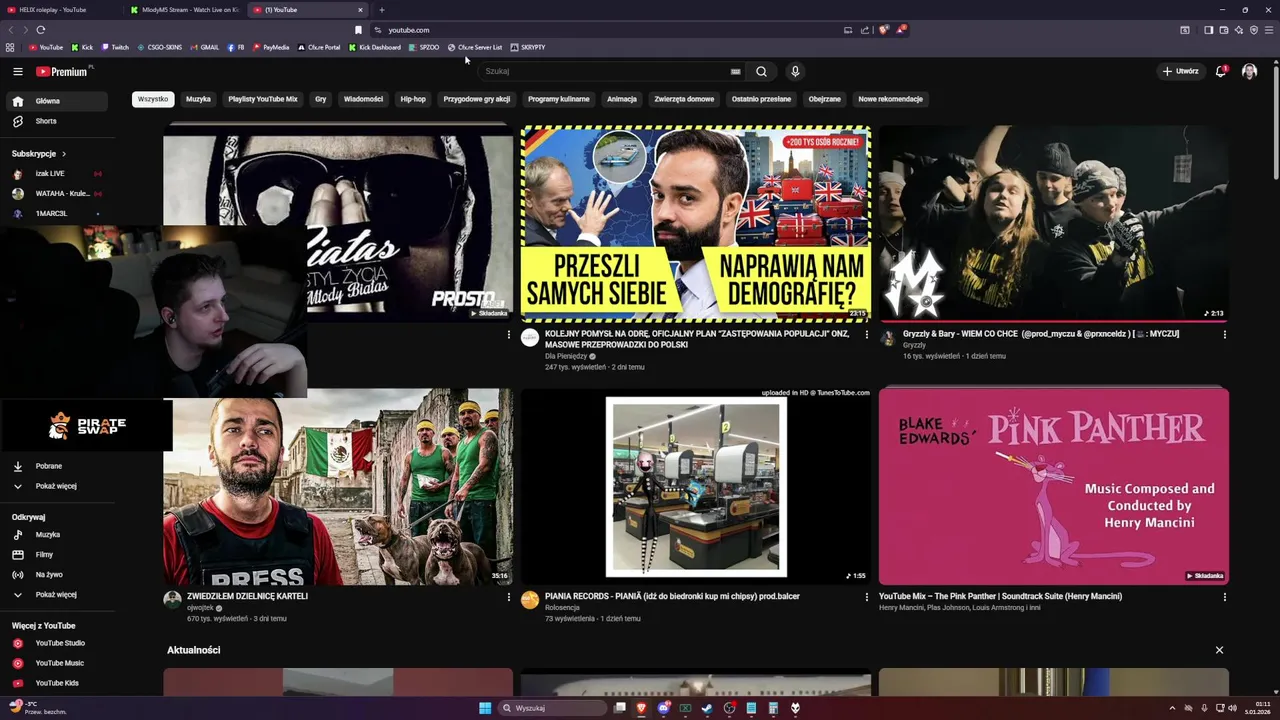Open WATAHA subscription channel
The height and width of the screenshot is (720, 1280).
tap(58, 193)
